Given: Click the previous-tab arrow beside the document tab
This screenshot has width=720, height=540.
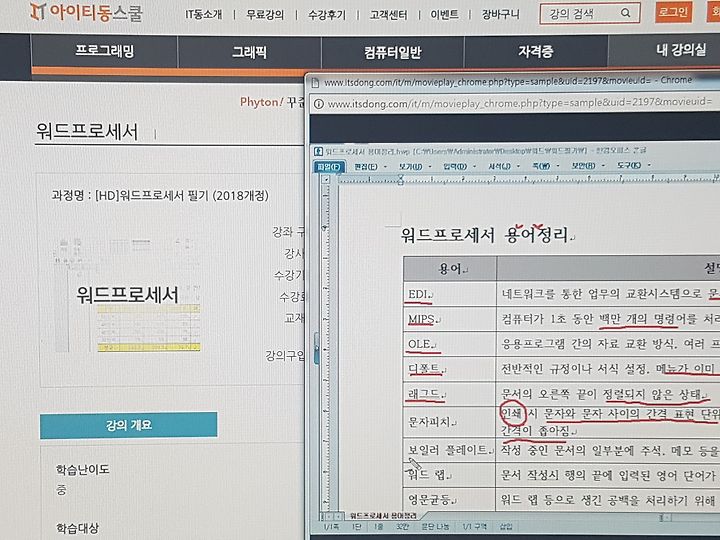Looking at the screenshot, I should coord(330,517).
